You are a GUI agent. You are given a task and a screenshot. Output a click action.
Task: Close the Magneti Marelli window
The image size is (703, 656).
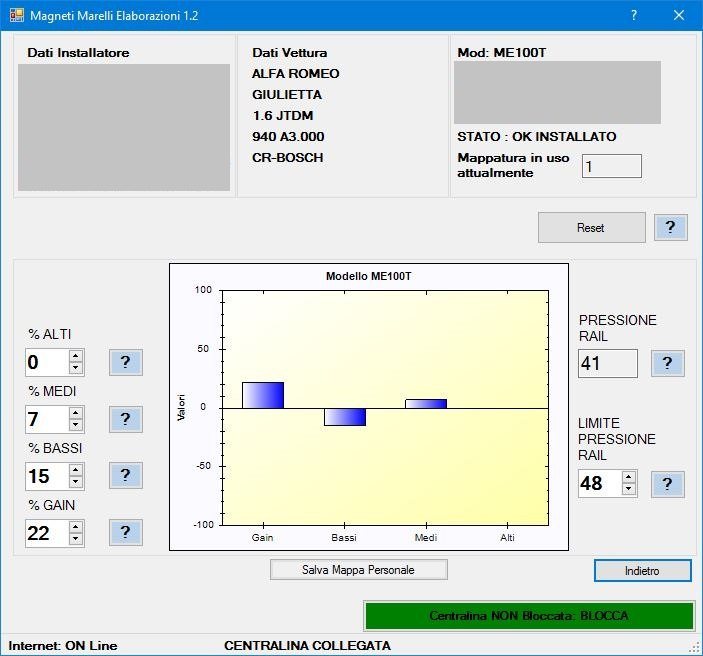coord(679,15)
